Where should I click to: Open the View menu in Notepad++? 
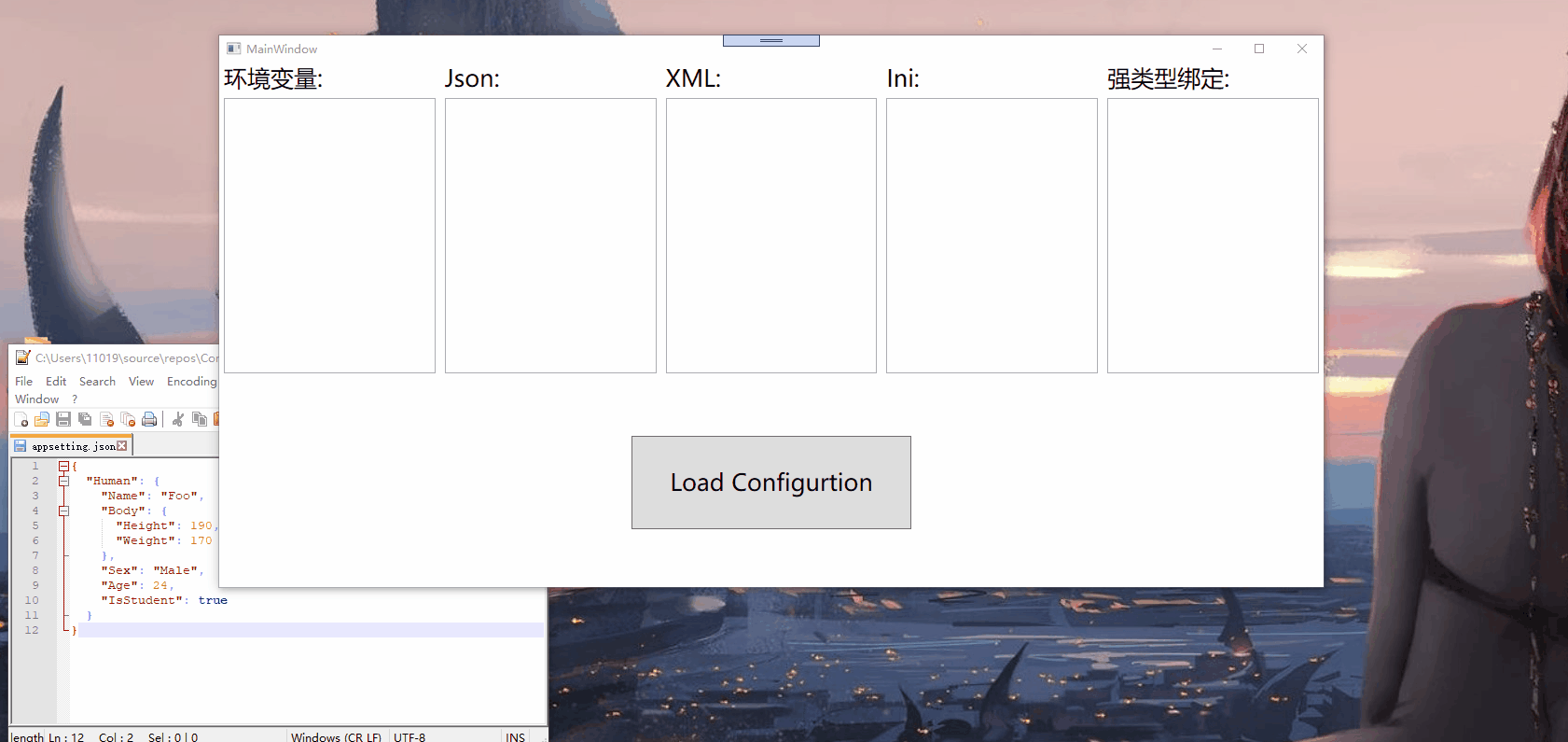[141, 381]
